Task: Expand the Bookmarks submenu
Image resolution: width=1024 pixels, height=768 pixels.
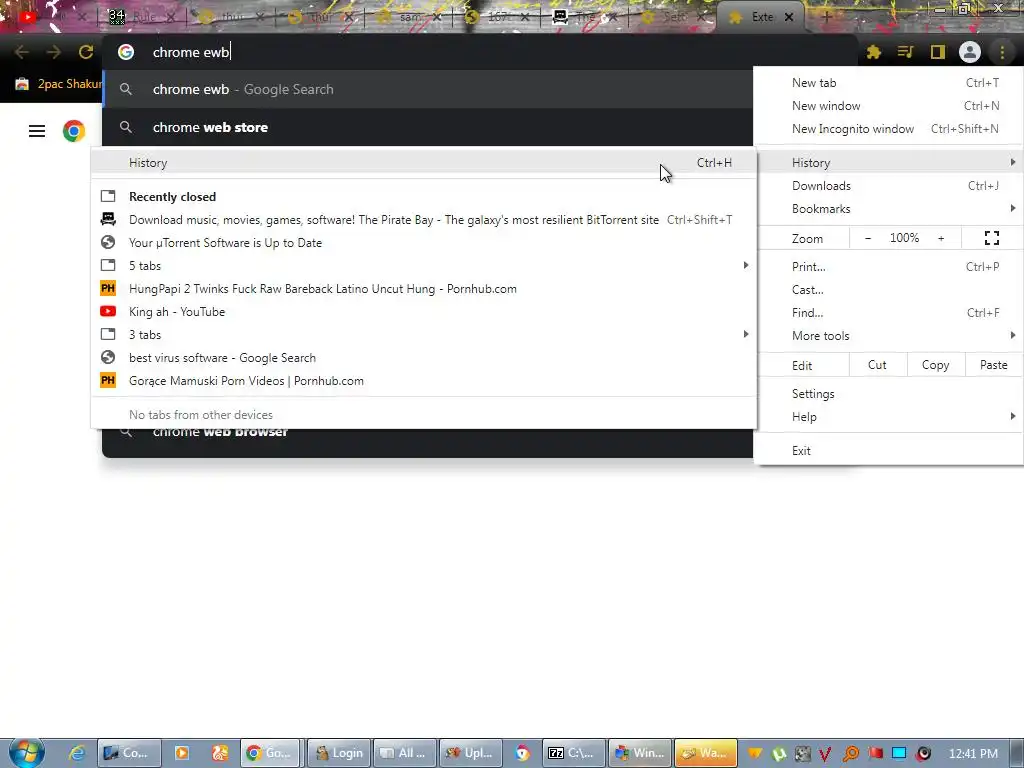Action: (x=888, y=209)
